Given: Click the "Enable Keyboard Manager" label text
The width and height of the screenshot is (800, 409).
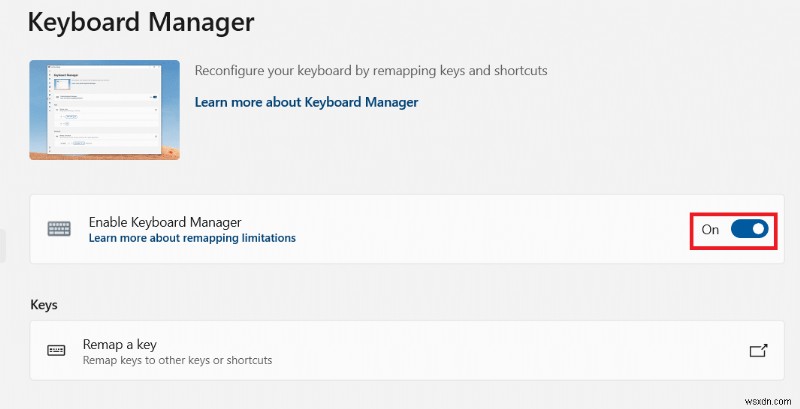Looking at the screenshot, I should coord(165,222).
